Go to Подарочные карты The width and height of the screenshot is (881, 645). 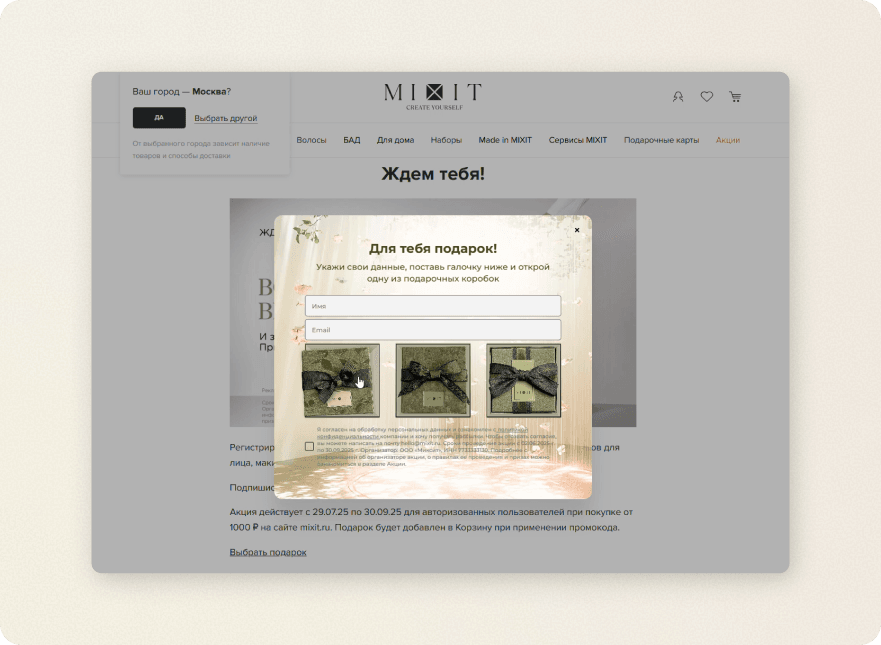(x=661, y=140)
